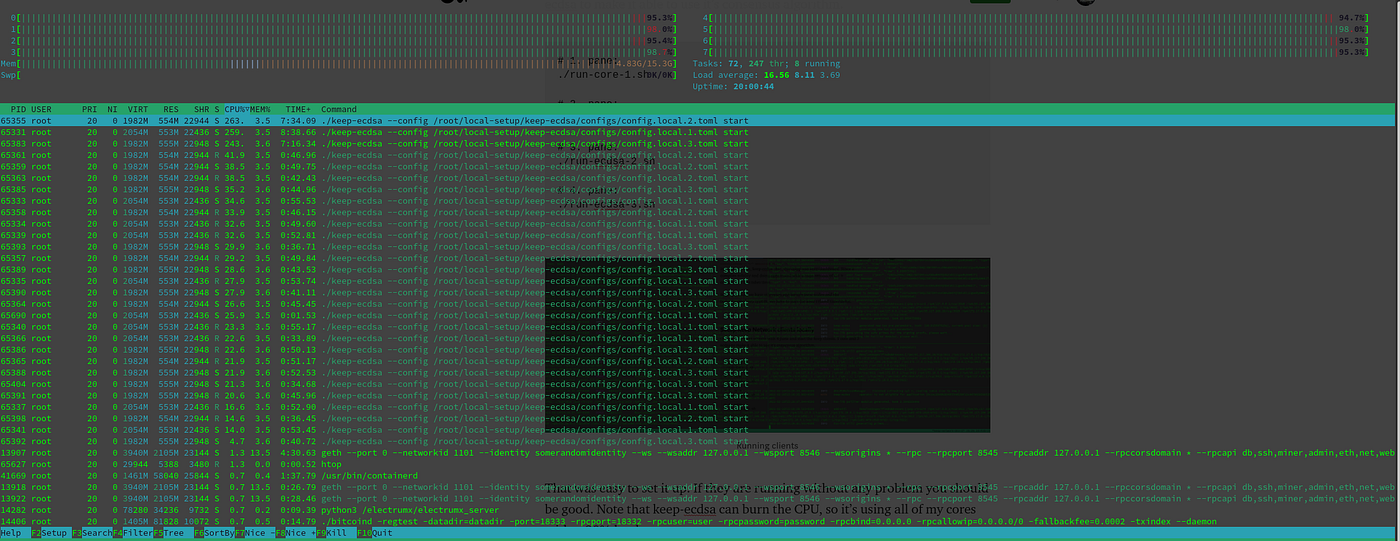Screen dimensions: 1400x541
Task: Click the CPU 0 usage meter
Action: (x=344, y=18)
